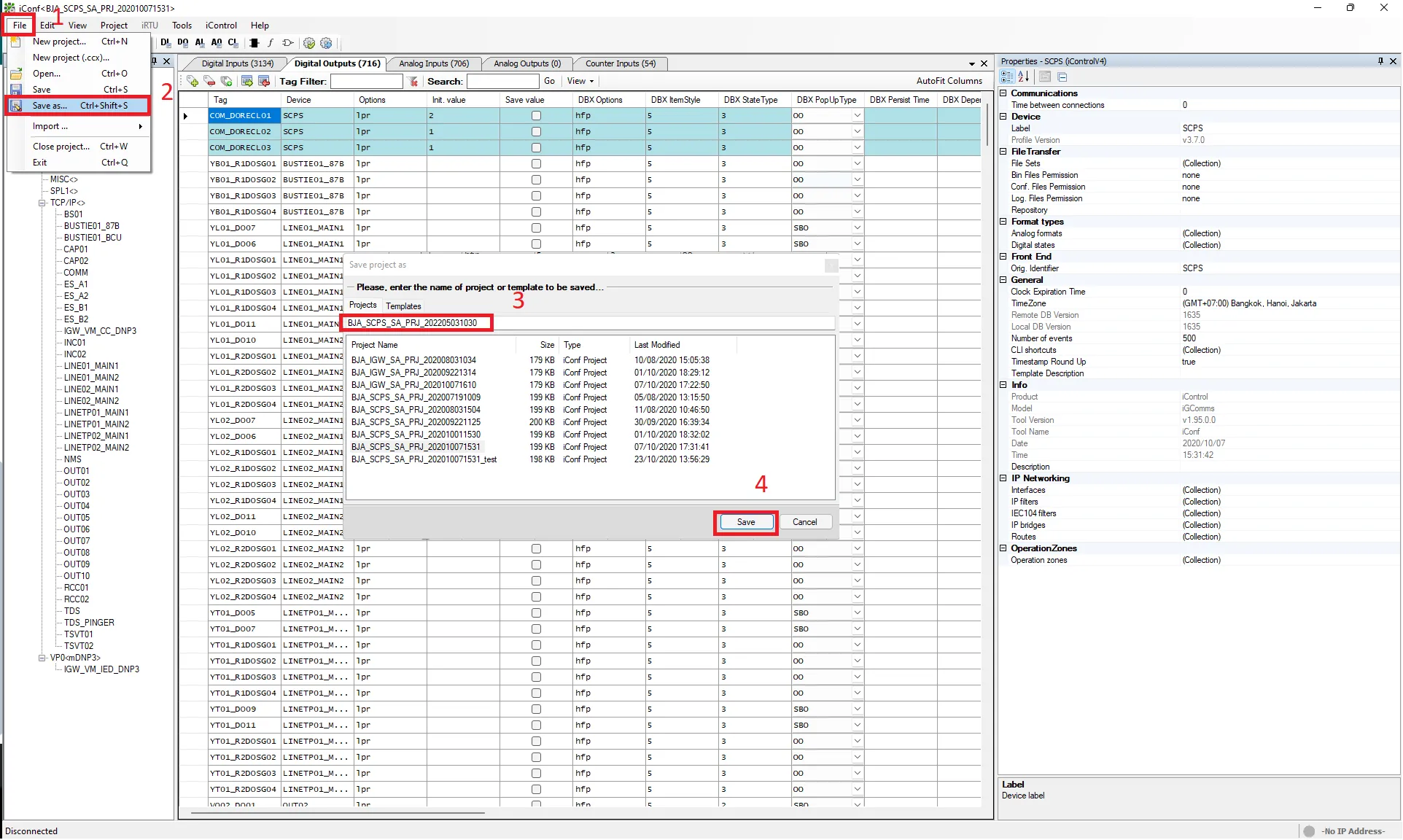Open the Import submenu entry
Screen dimensions: 1403x840
point(79,126)
